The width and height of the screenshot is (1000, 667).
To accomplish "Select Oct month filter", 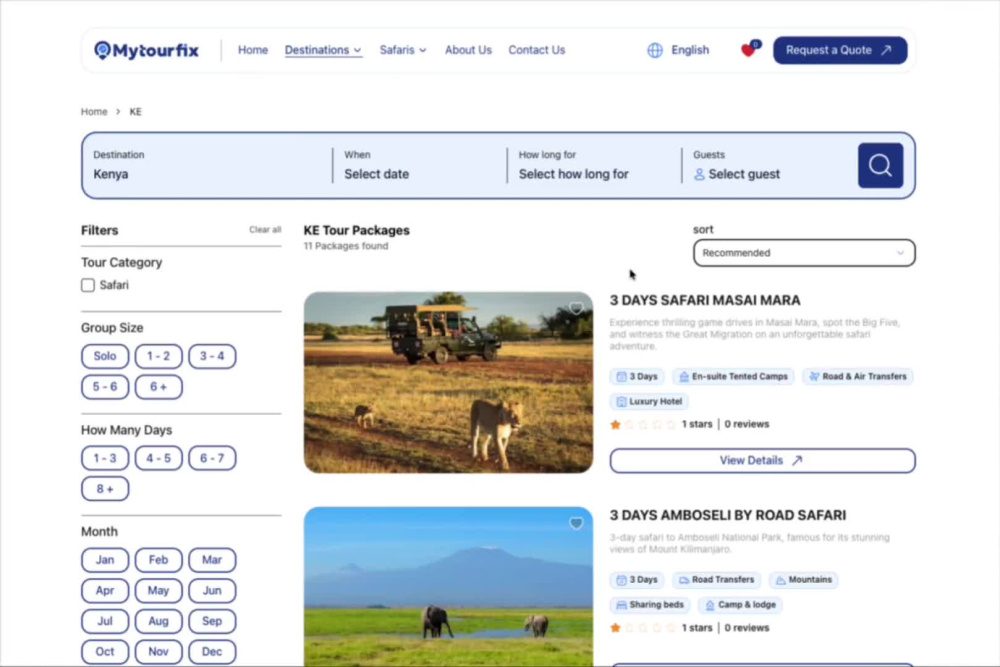I will point(105,652).
